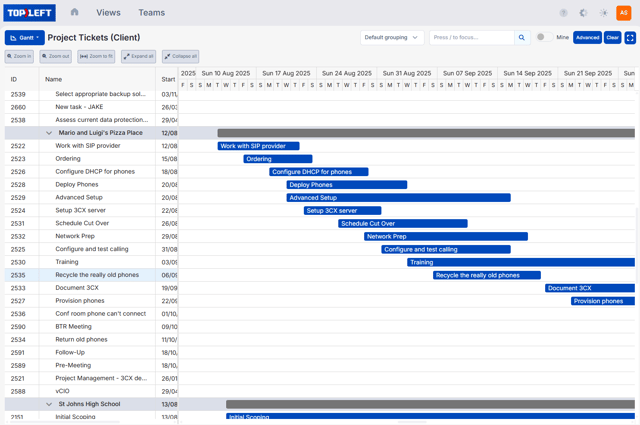This screenshot has height=425, width=640.
Task: Collapse the Mario and Luigi's Pizza Place group
Action: tap(49, 133)
